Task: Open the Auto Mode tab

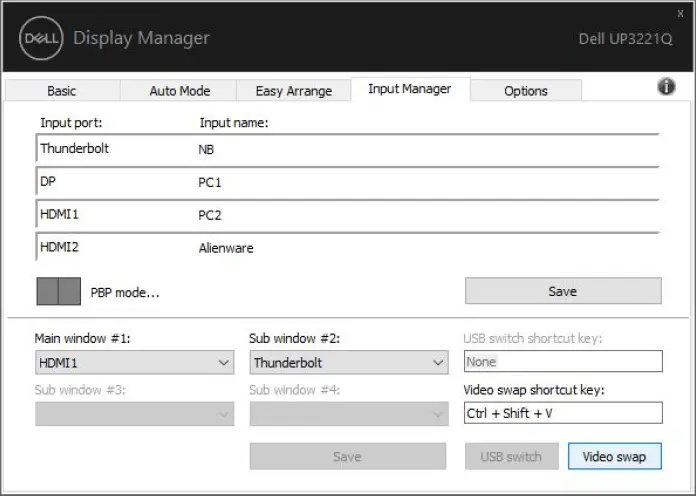Action: point(180,91)
